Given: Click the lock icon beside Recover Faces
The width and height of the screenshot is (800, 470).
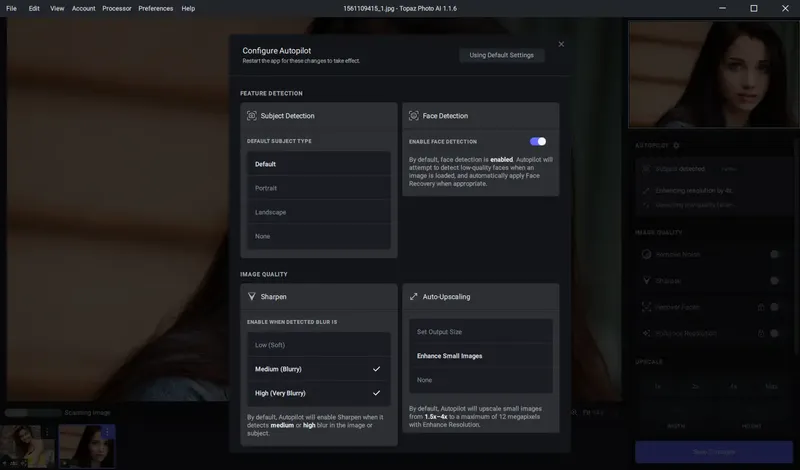Looking at the screenshot, I should 761,307.
